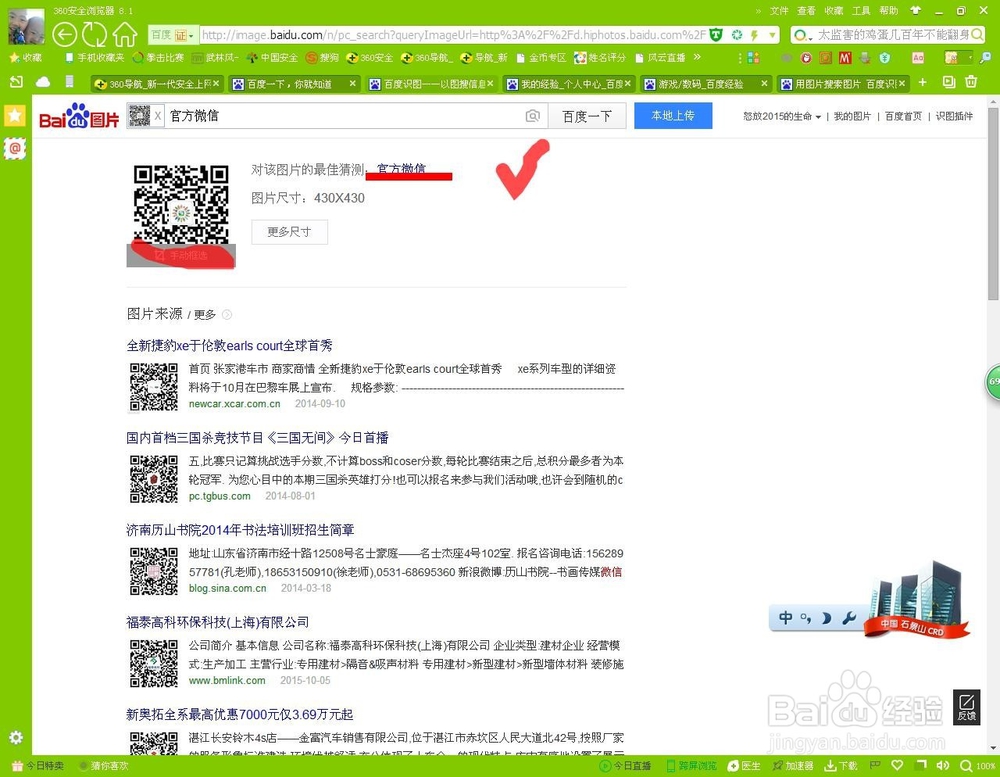Screen dimensions: 1000x777
Task: Click the 本地上传 upload button
Action: click(x=673, y=115)
